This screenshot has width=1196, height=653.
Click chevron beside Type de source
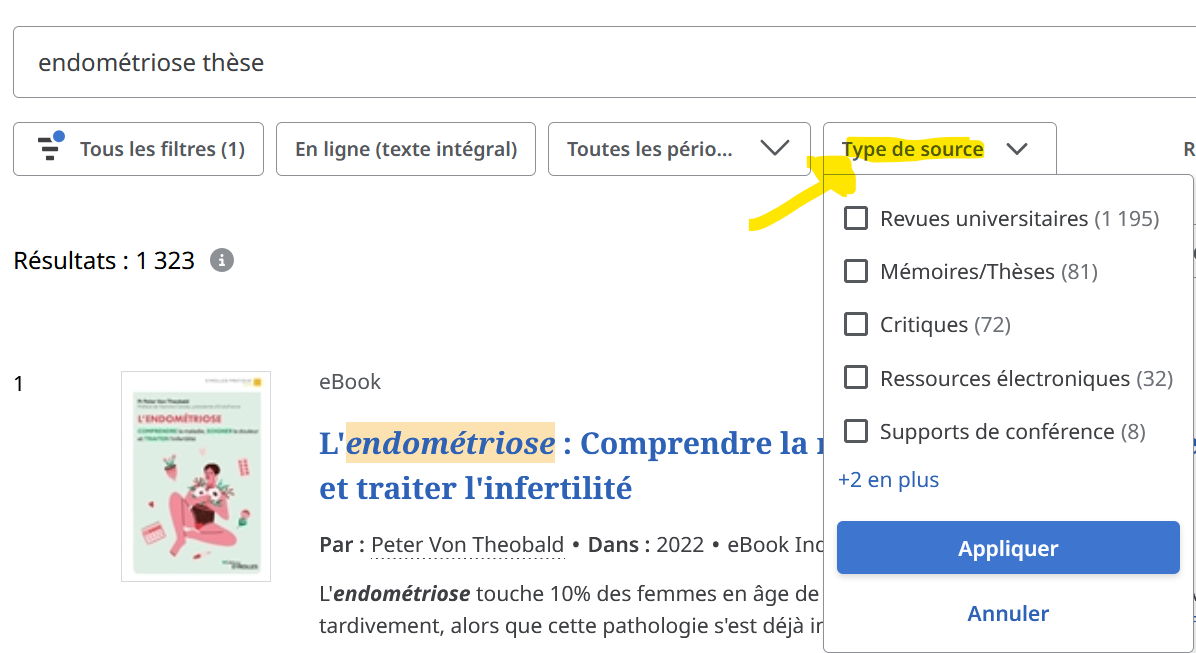tap(1017, 149)
